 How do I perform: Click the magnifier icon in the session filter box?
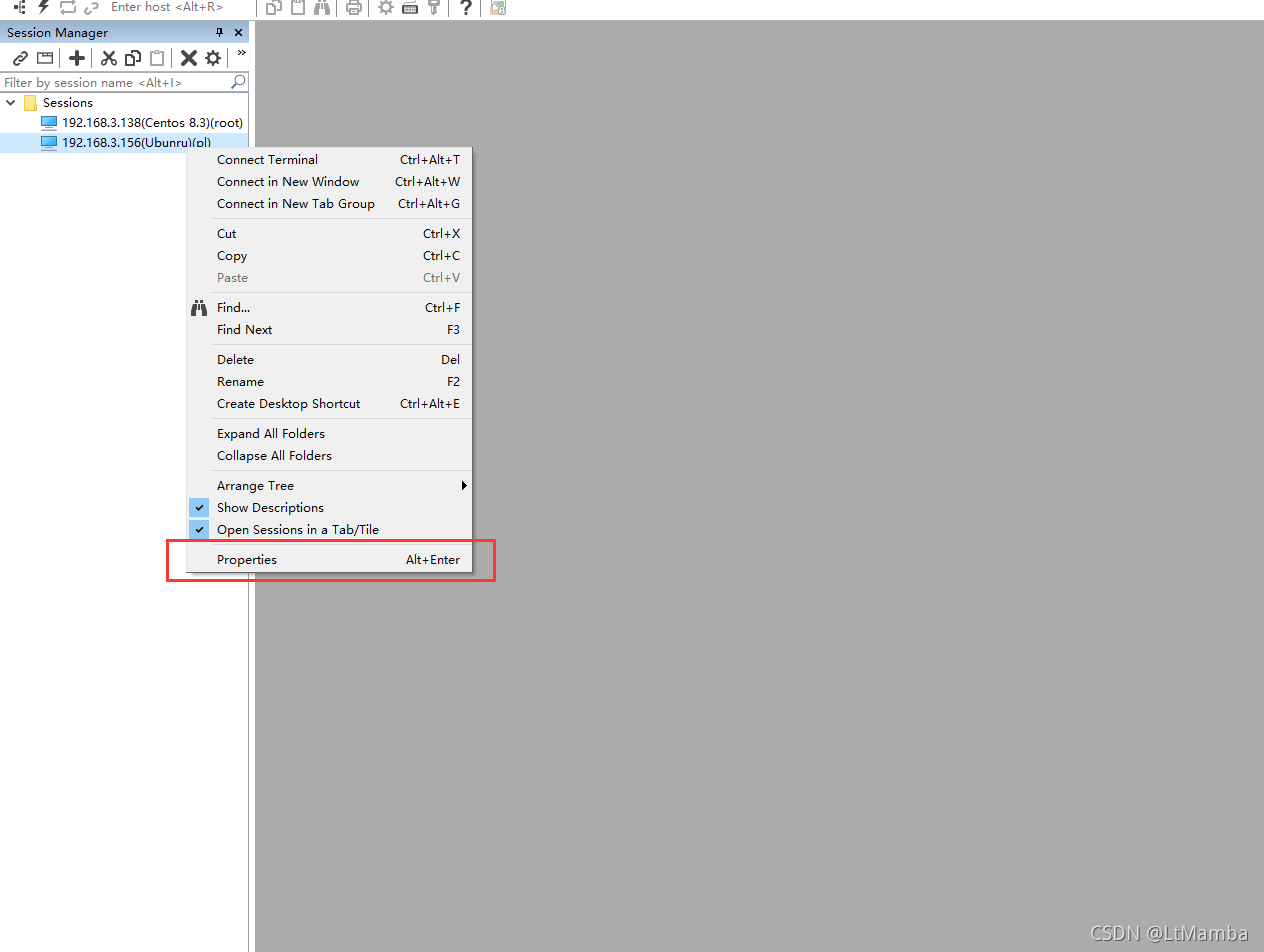[x=238, y=82]
